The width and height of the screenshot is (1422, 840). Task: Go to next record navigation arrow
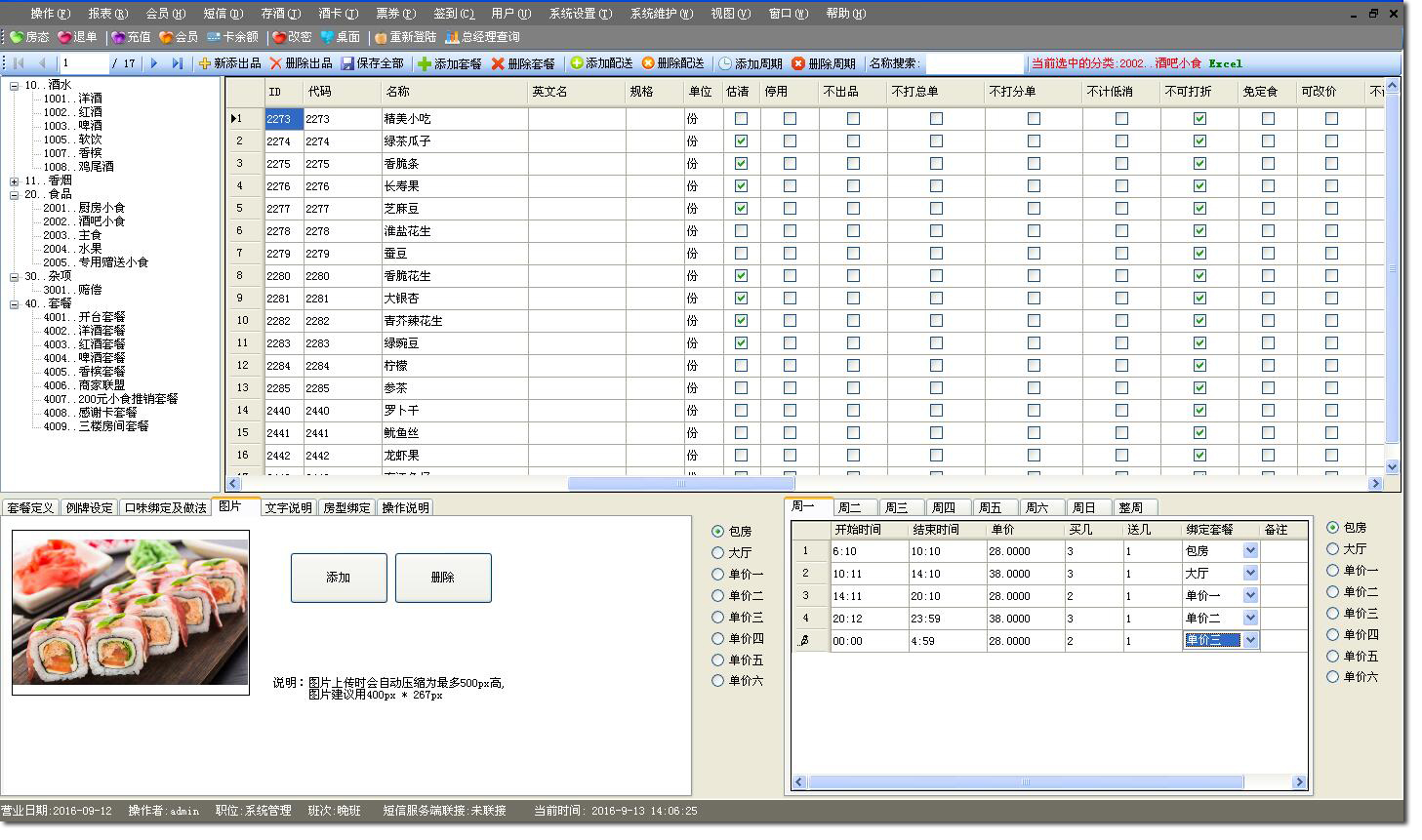tap(154, 63)
